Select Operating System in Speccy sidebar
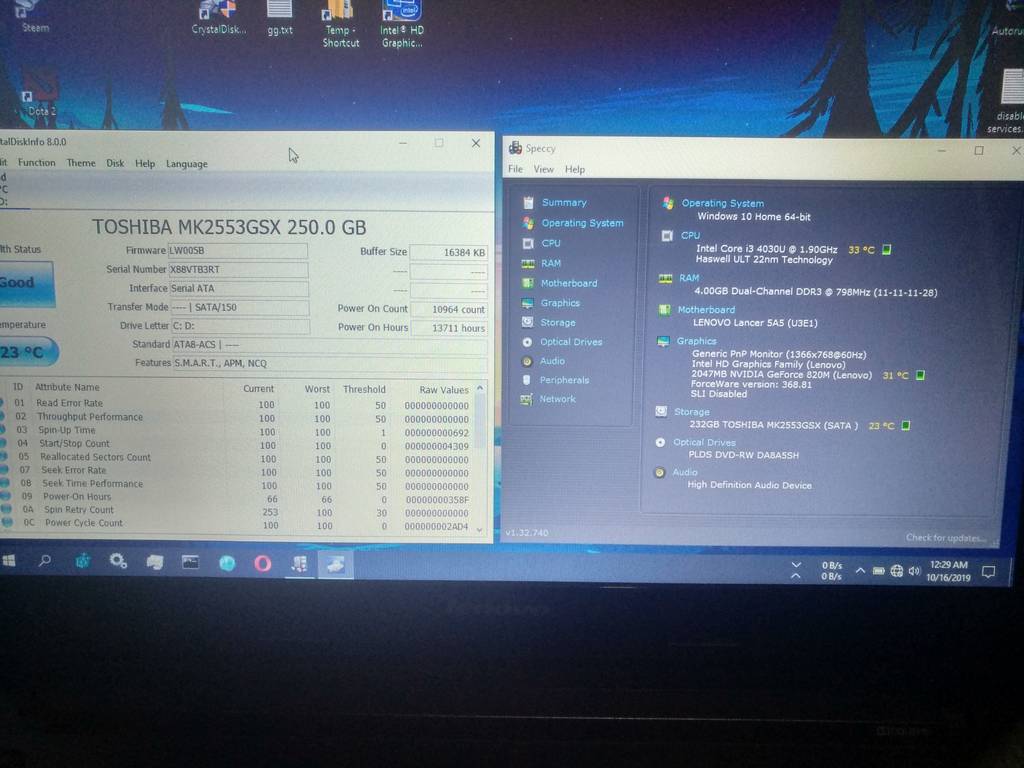 582,223
